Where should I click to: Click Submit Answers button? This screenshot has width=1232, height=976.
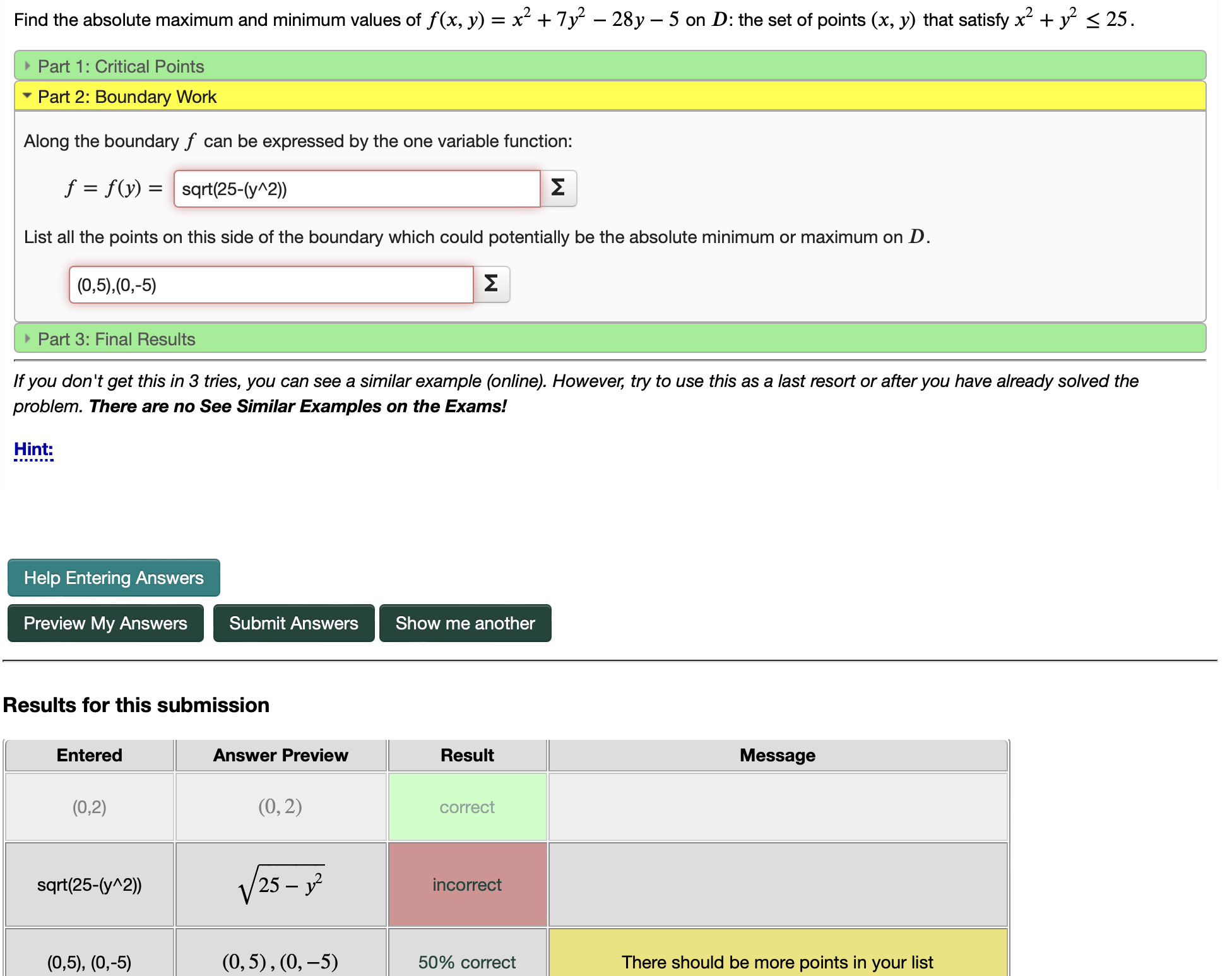pyautogui.click(x=293, y=623)
